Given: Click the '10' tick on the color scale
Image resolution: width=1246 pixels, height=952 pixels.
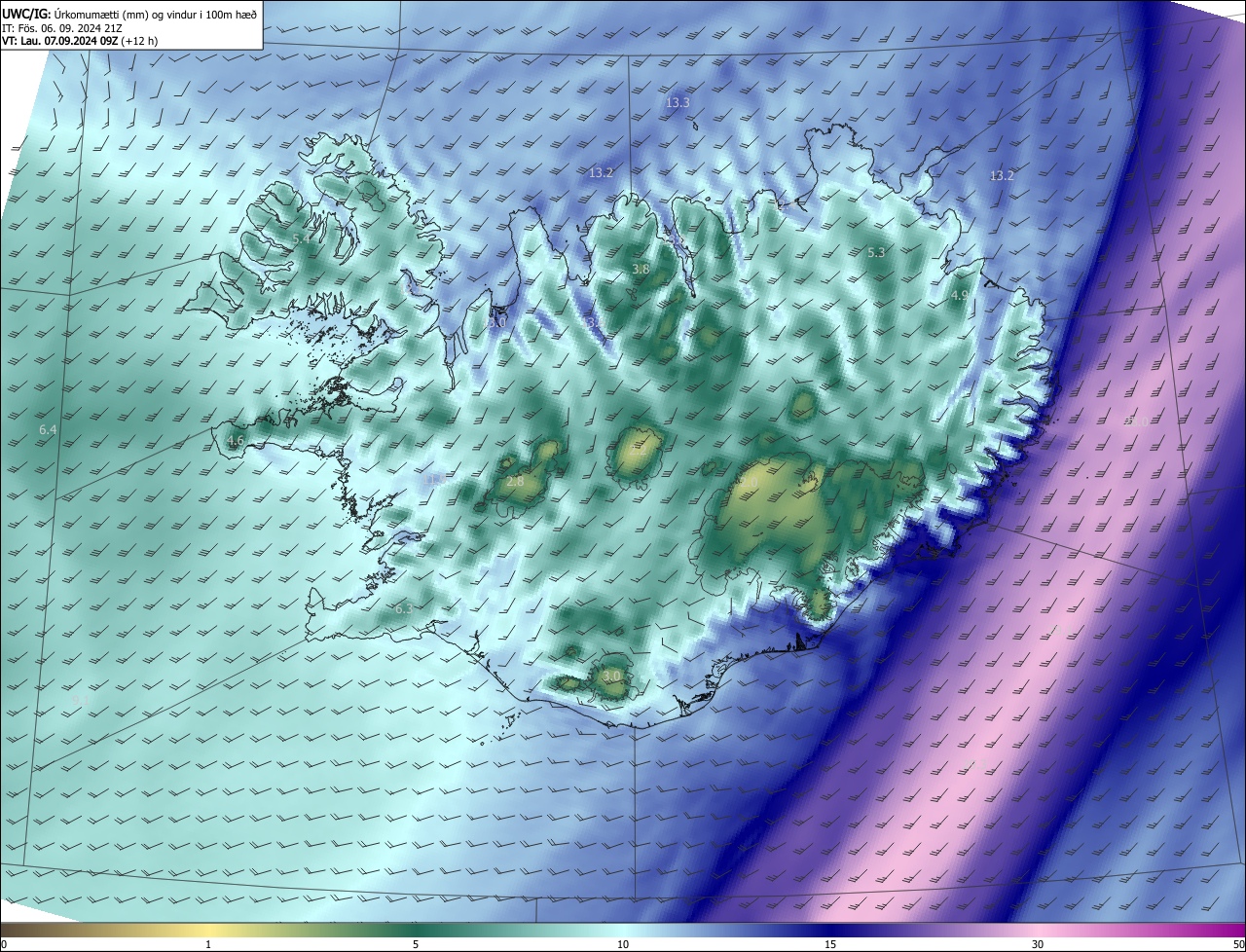Looking at the screenshot, I should point(623,944).
